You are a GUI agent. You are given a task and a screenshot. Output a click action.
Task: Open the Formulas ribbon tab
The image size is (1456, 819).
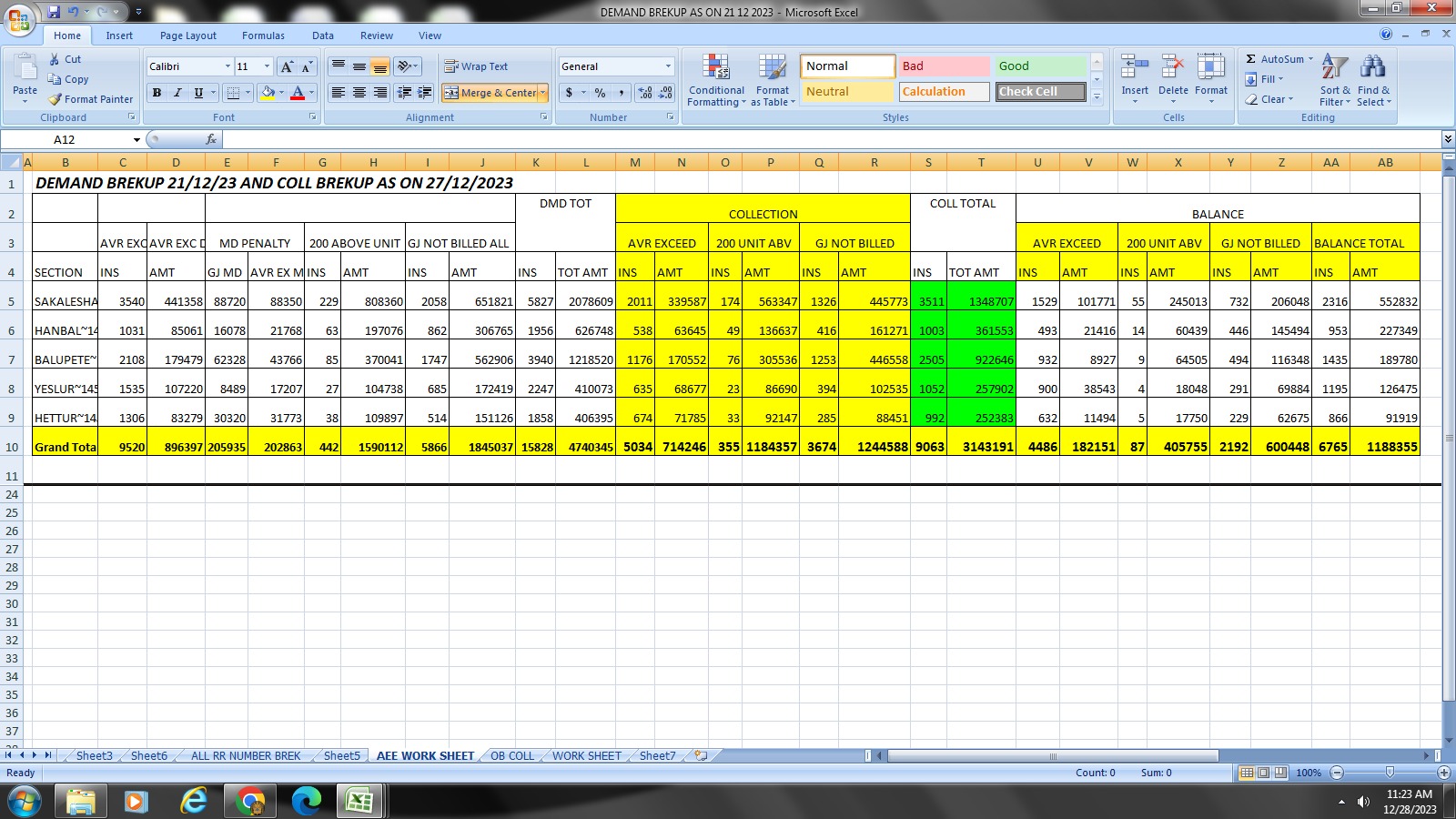coord(263,35)
